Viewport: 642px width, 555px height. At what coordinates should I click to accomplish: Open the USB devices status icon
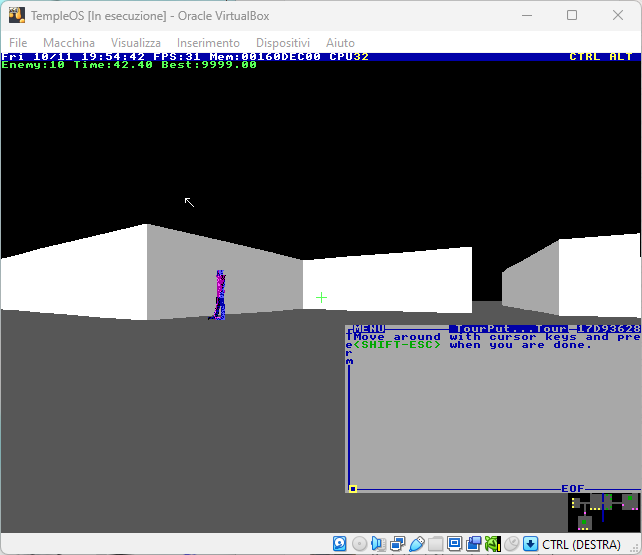[416, 544]
